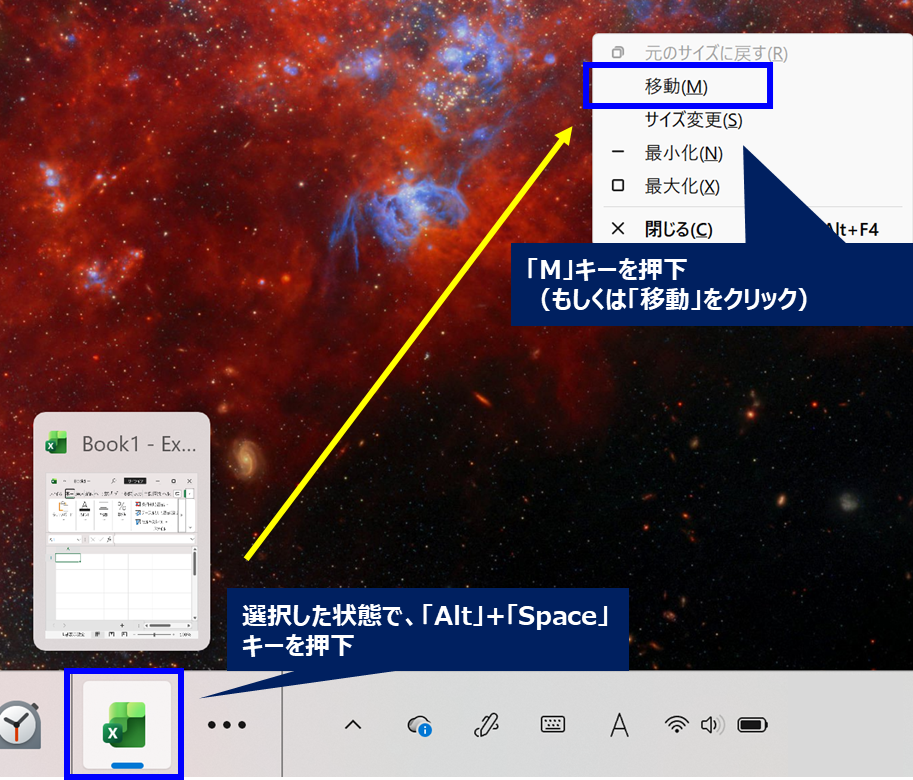Open the pen menu tray icon
Viewport: 913px width, 780px height.
click(487, 725)
